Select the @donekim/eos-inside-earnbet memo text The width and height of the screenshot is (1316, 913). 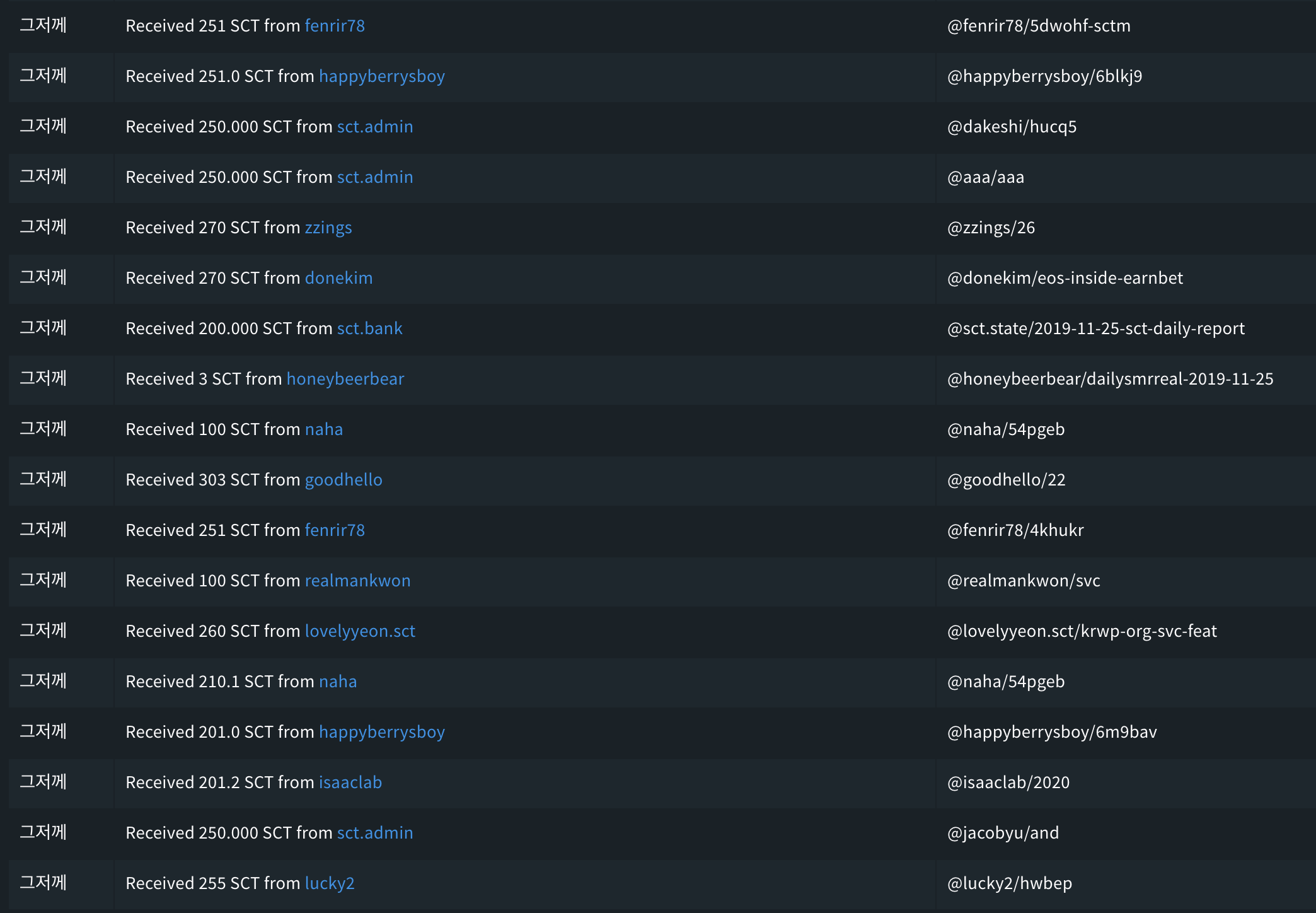click(x=1065, y=278)
